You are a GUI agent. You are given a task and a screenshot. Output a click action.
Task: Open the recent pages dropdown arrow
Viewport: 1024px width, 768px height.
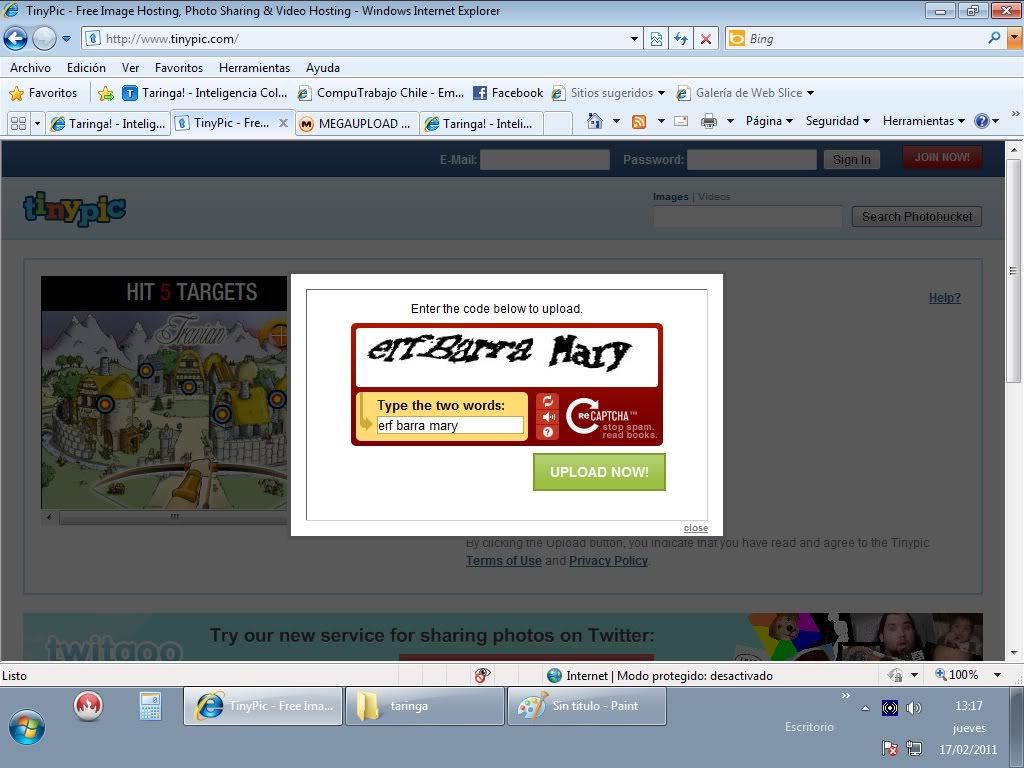[x=67, y=39]
